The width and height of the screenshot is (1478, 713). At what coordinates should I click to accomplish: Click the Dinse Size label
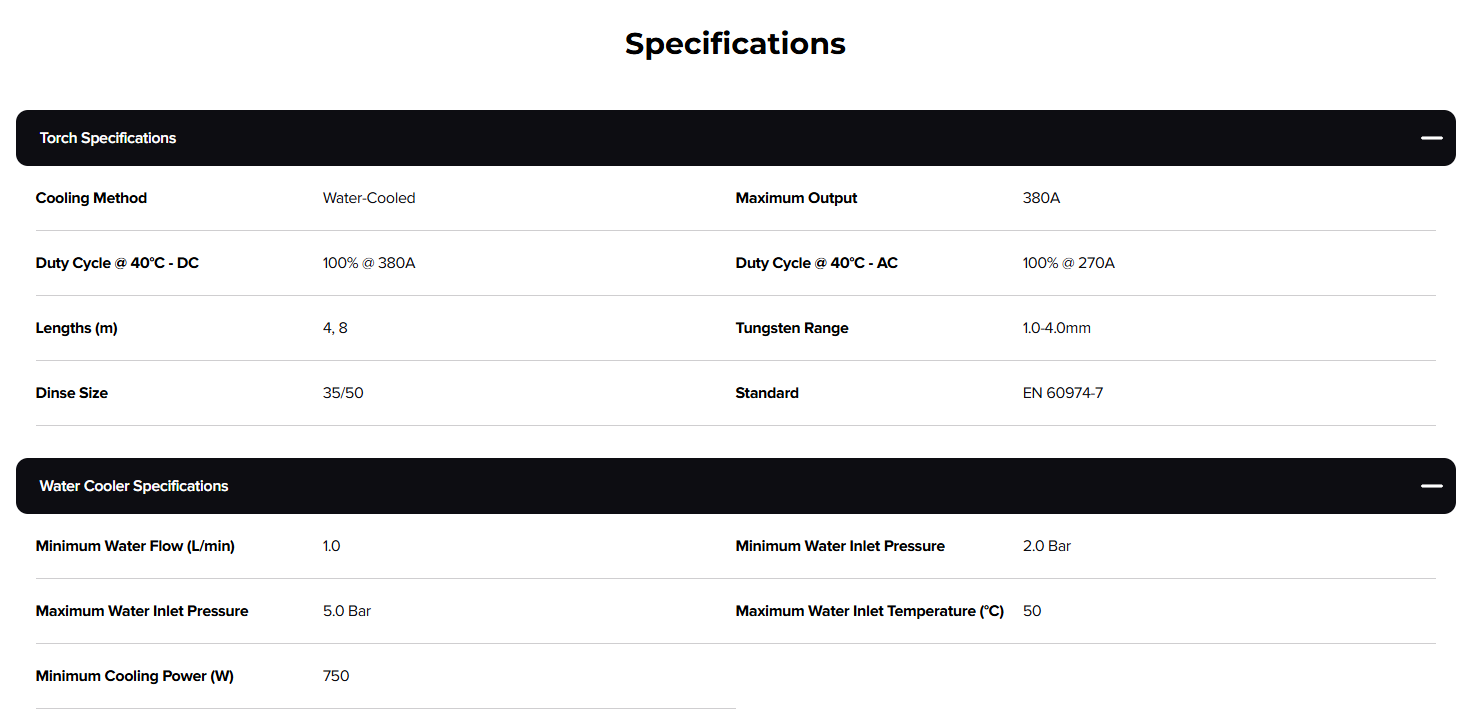tap(71, 393)
